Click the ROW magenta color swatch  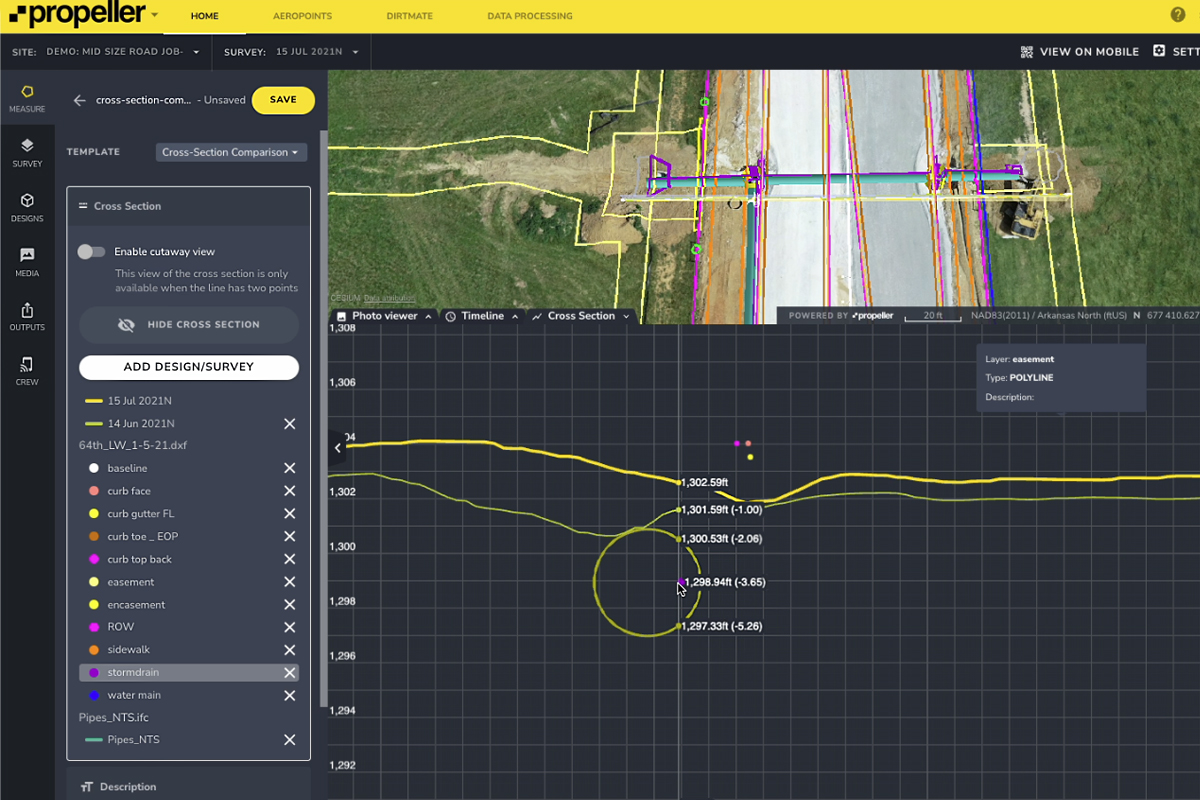(94, 627)
